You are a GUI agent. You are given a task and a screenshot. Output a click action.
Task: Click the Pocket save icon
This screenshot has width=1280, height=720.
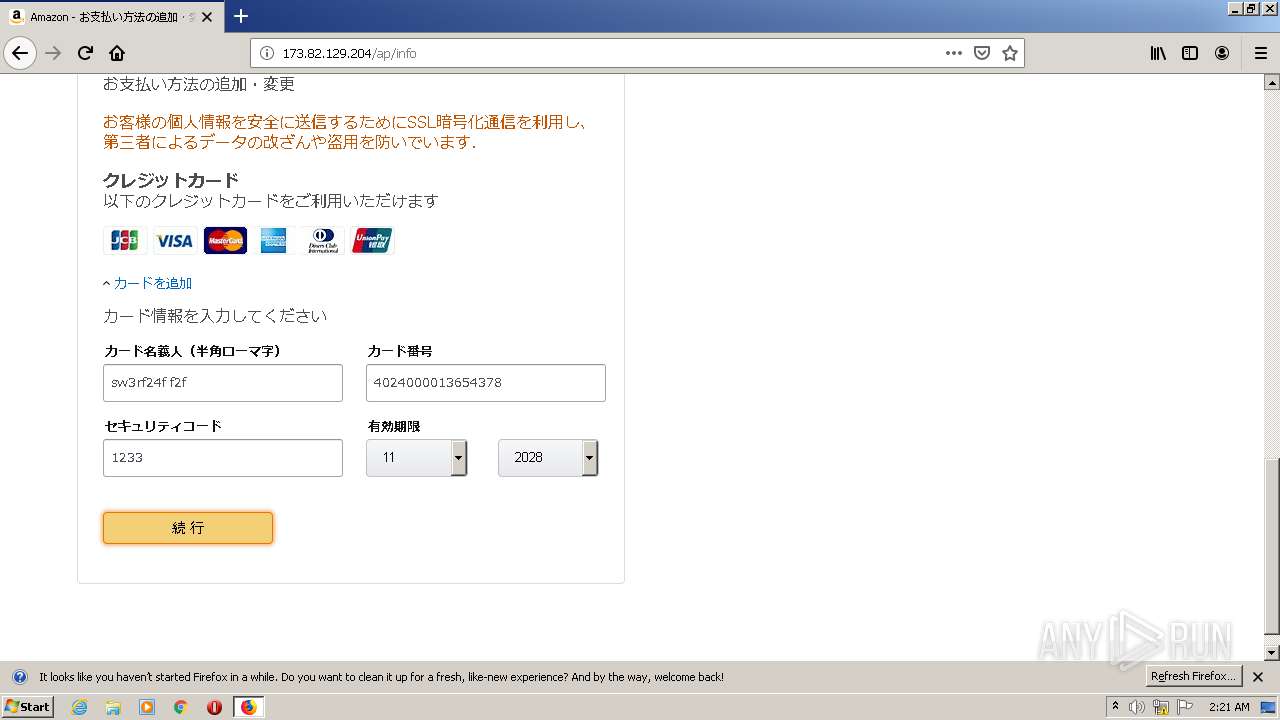click(x=982, y=53)
